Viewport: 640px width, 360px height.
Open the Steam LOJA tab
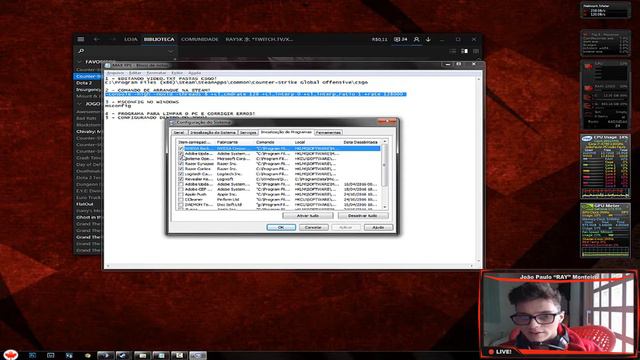[131, 39]
